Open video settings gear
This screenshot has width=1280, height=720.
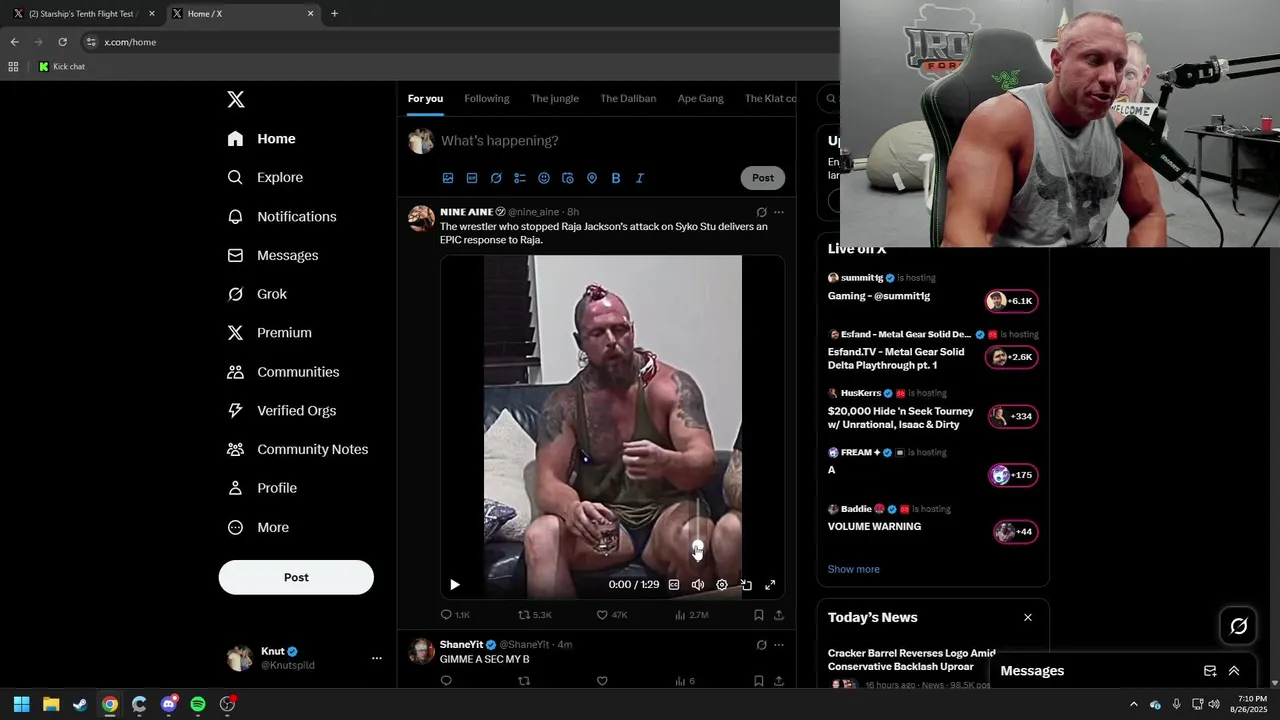722,585
